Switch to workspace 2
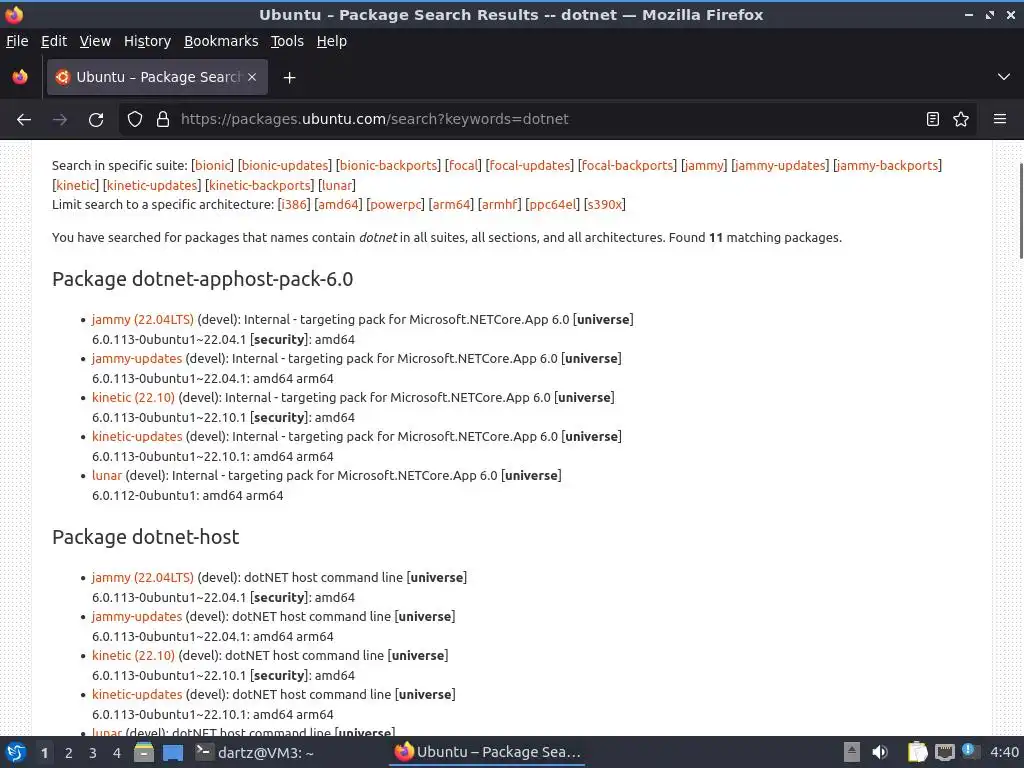The height and width of the screenshot is (768, 1024). [69, 753]
